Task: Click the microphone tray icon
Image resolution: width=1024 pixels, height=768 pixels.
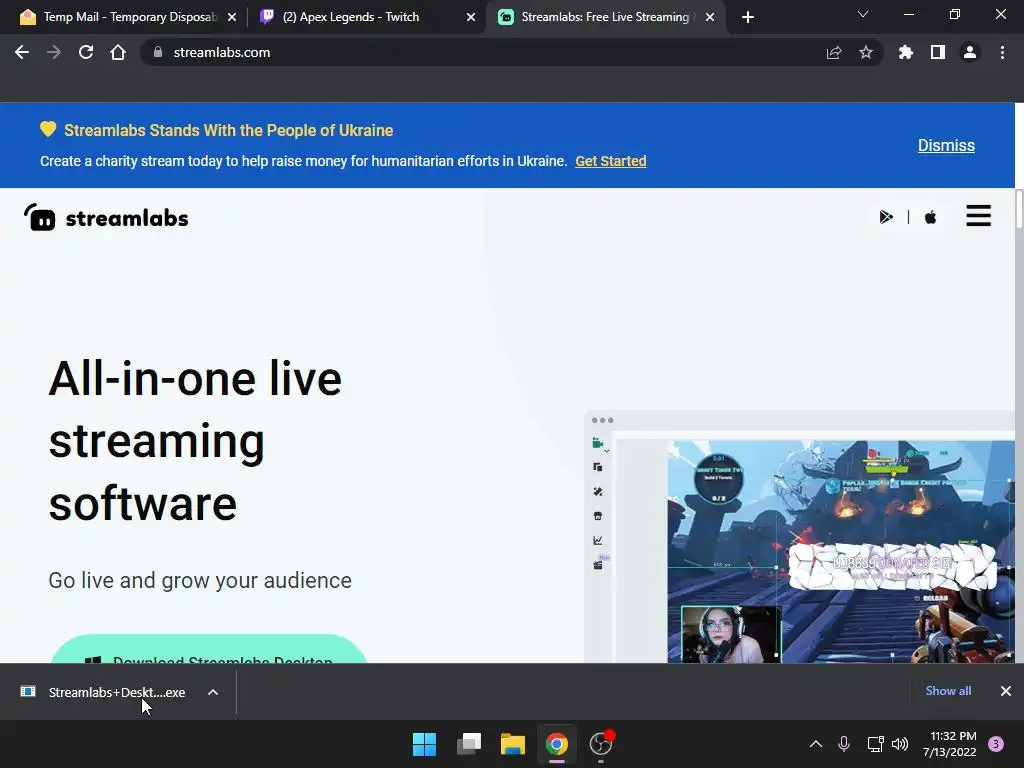Action: coord(844,744)
